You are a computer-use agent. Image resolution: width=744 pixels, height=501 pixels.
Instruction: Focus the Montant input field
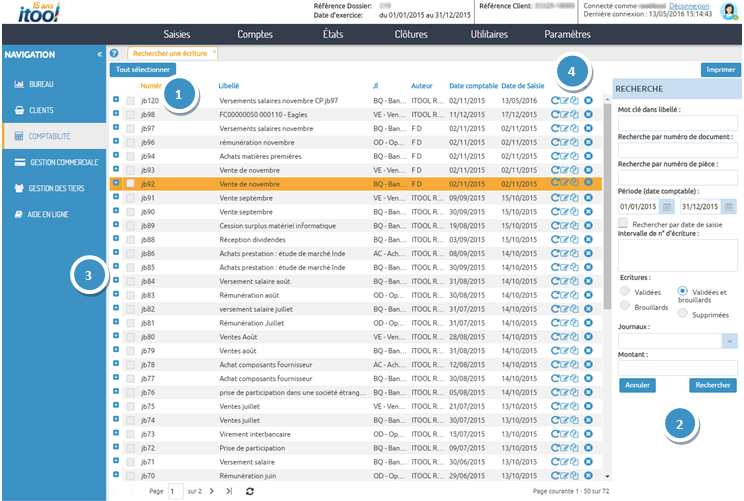[x=678, y=368]
